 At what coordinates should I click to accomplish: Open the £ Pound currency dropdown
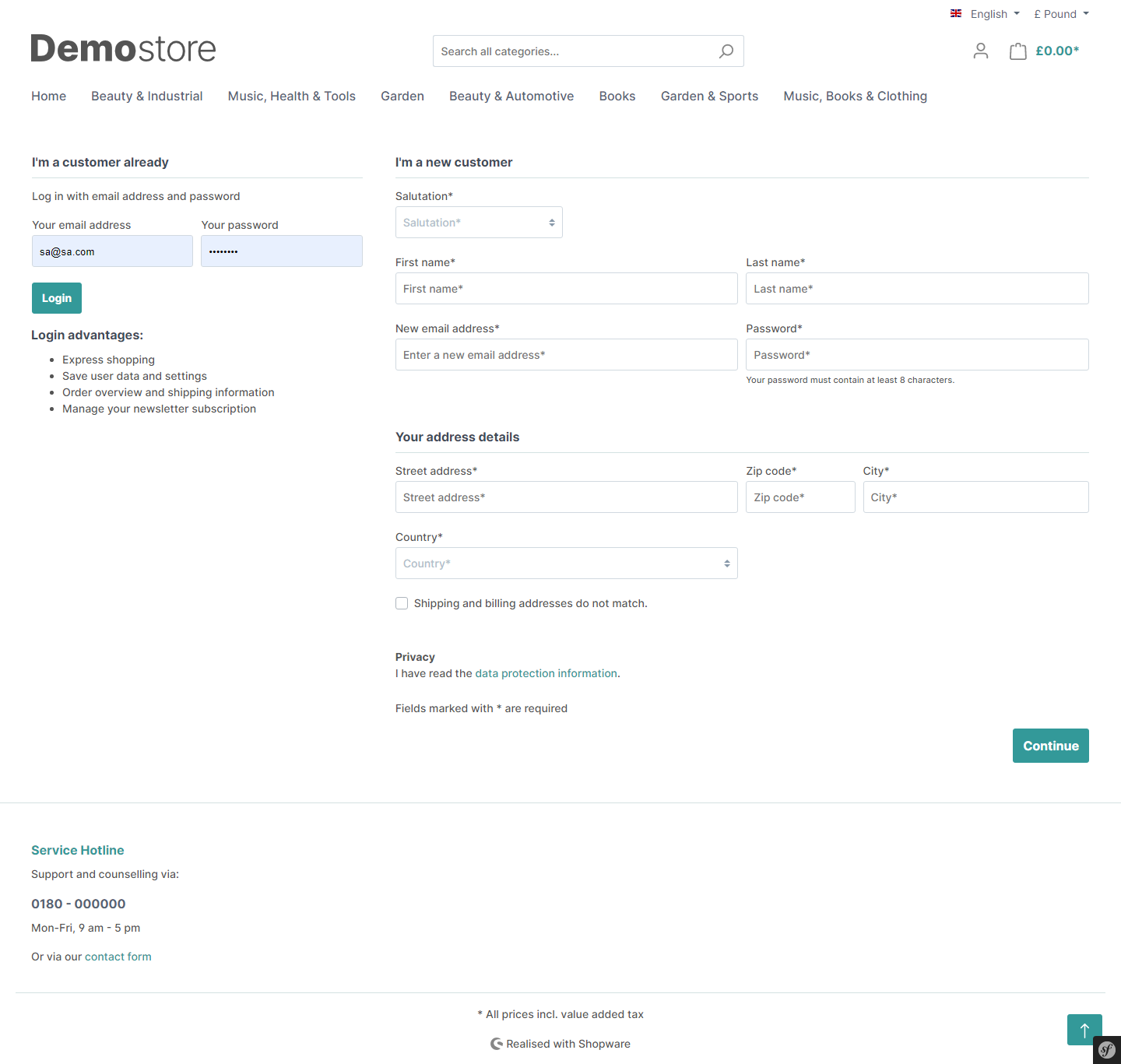point(1061,14)
